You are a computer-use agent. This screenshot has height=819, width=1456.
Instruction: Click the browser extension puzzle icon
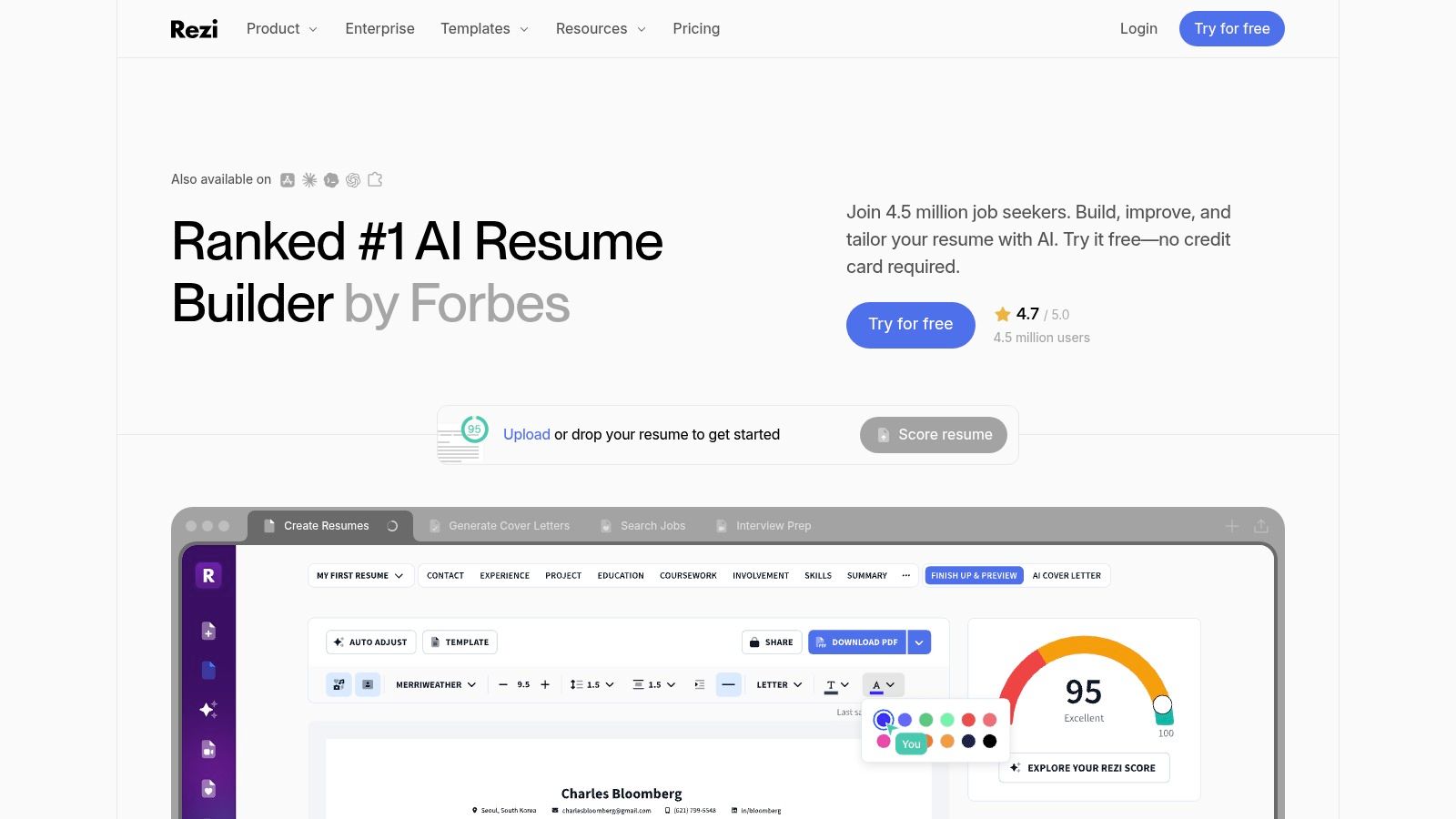pos(375,180)
